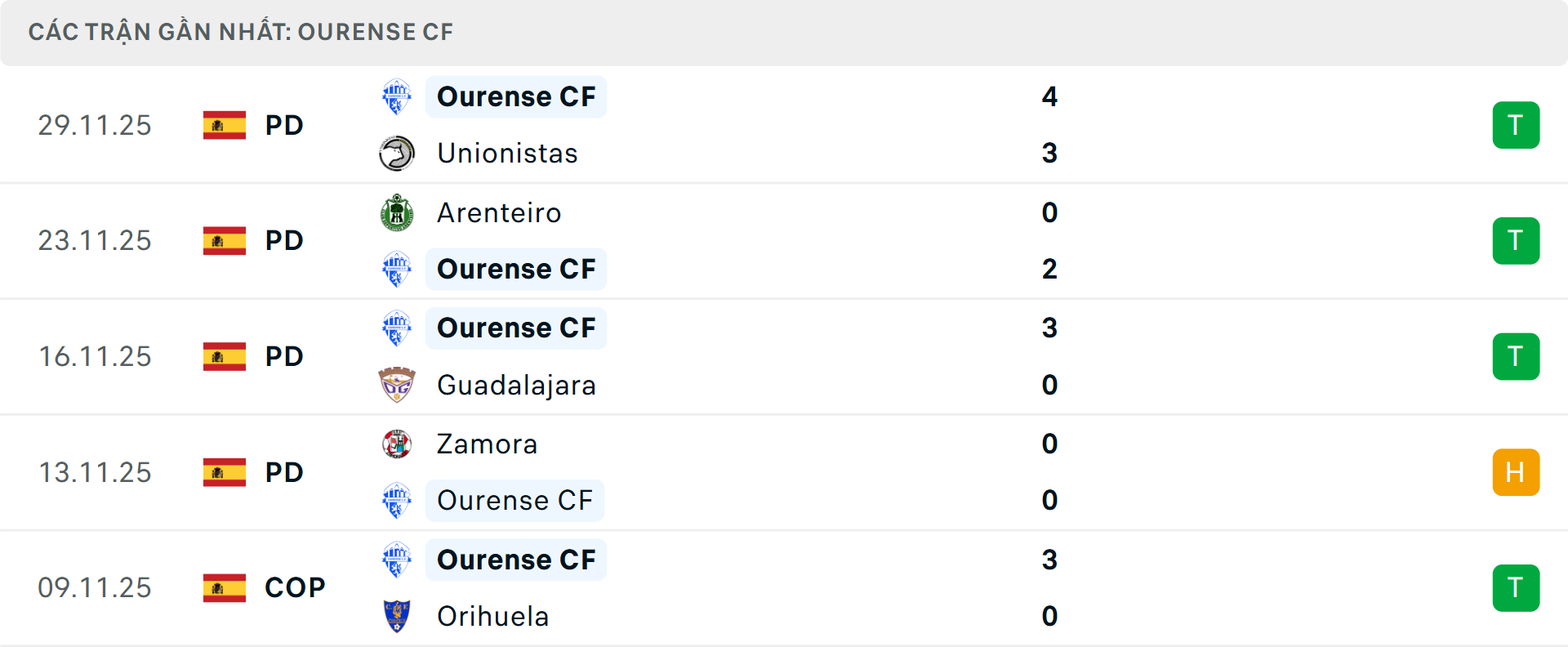
Task: Click the Spain flag beside COP
Action: coord(225,587)
